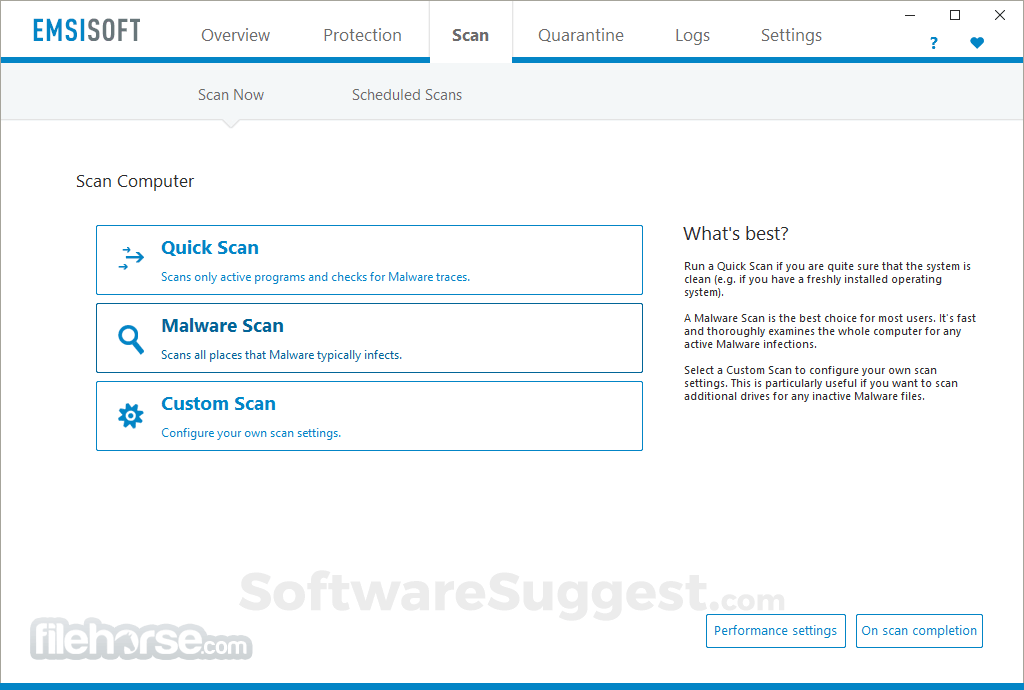
Task: Click the Malware Scan magnifier icon
Action: coord(130,337)
